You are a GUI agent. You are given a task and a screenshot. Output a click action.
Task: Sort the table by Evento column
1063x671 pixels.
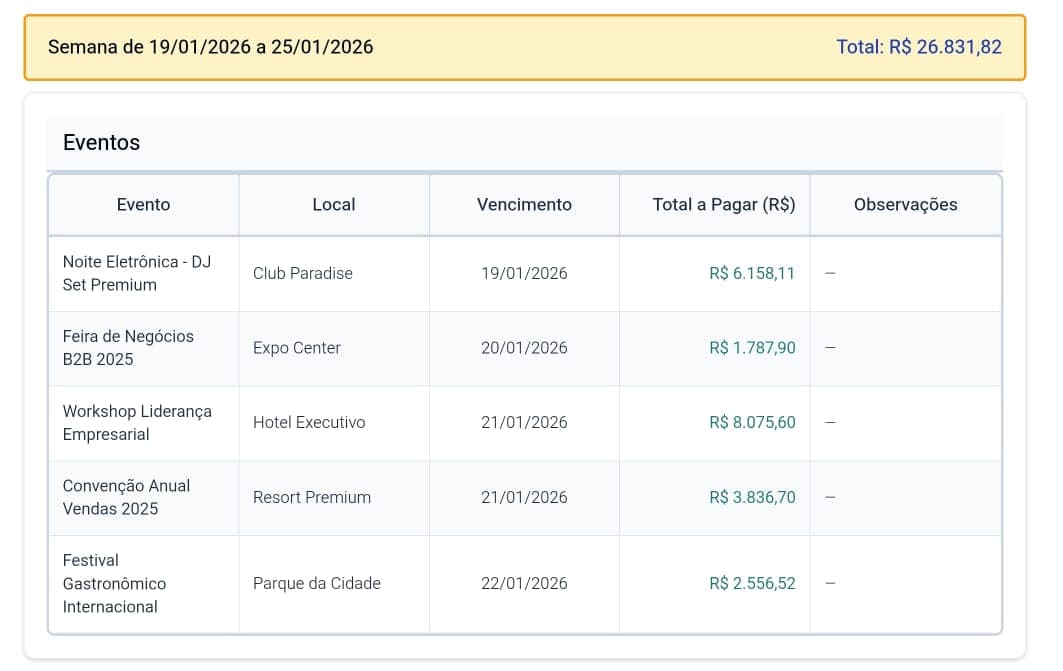point(143,204)
